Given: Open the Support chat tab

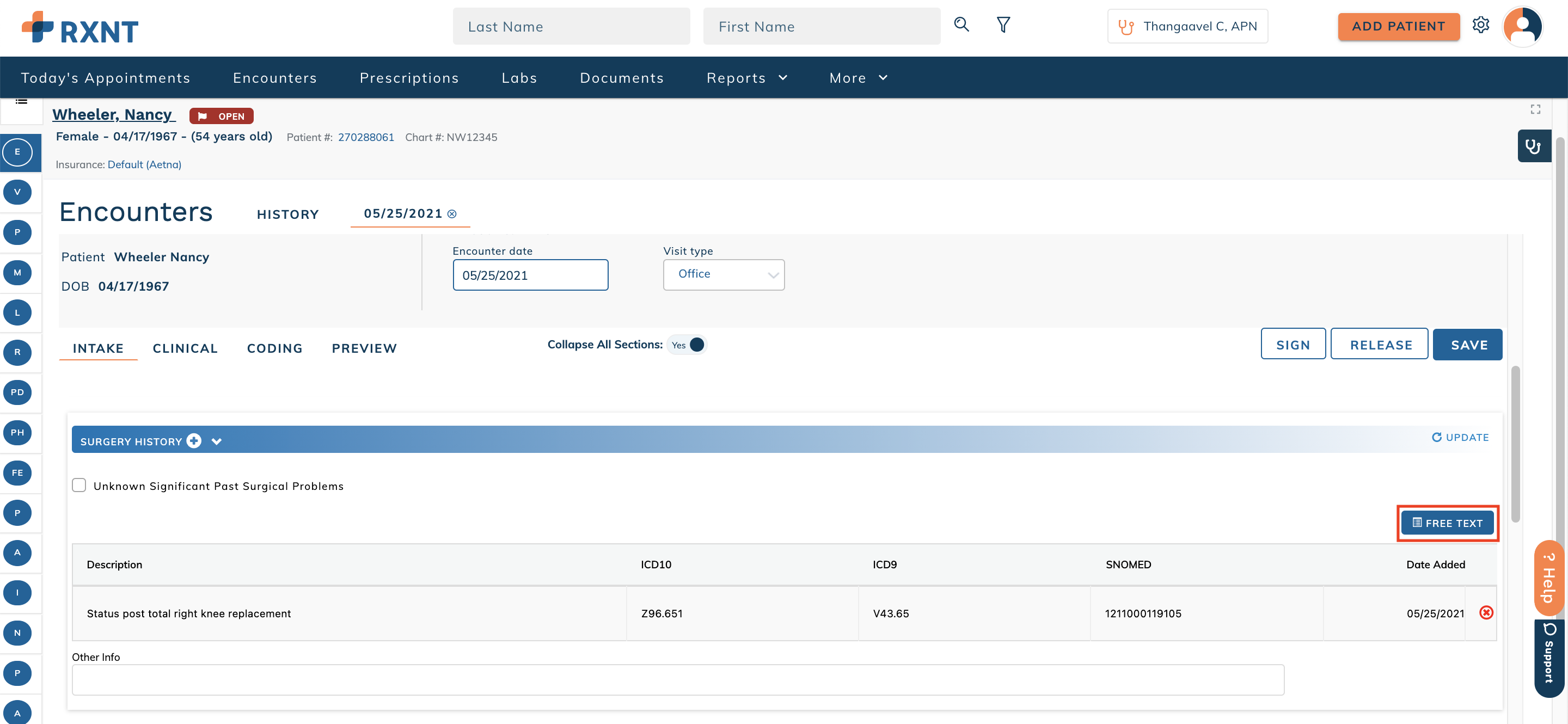Looking at the screenshot, I should [1548, 658].
